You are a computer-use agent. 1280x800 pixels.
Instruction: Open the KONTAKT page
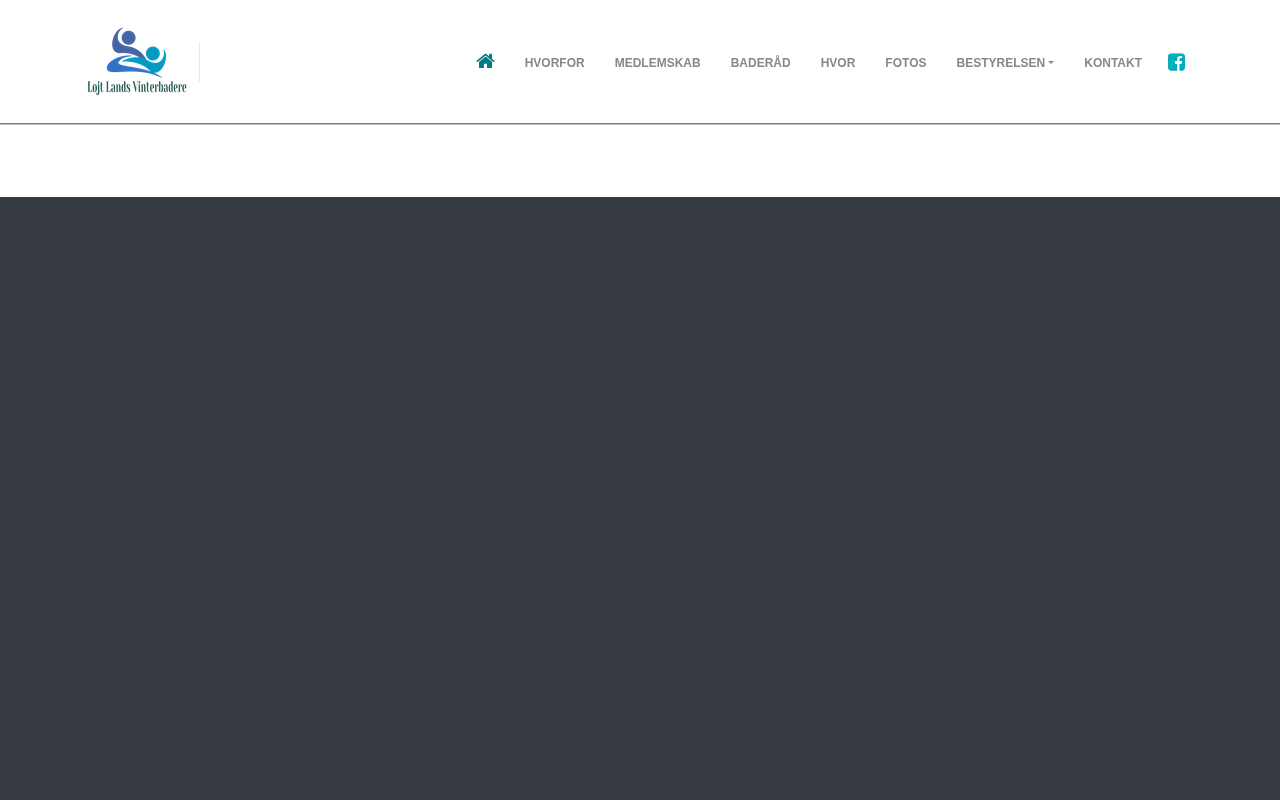pos(1113,63)
